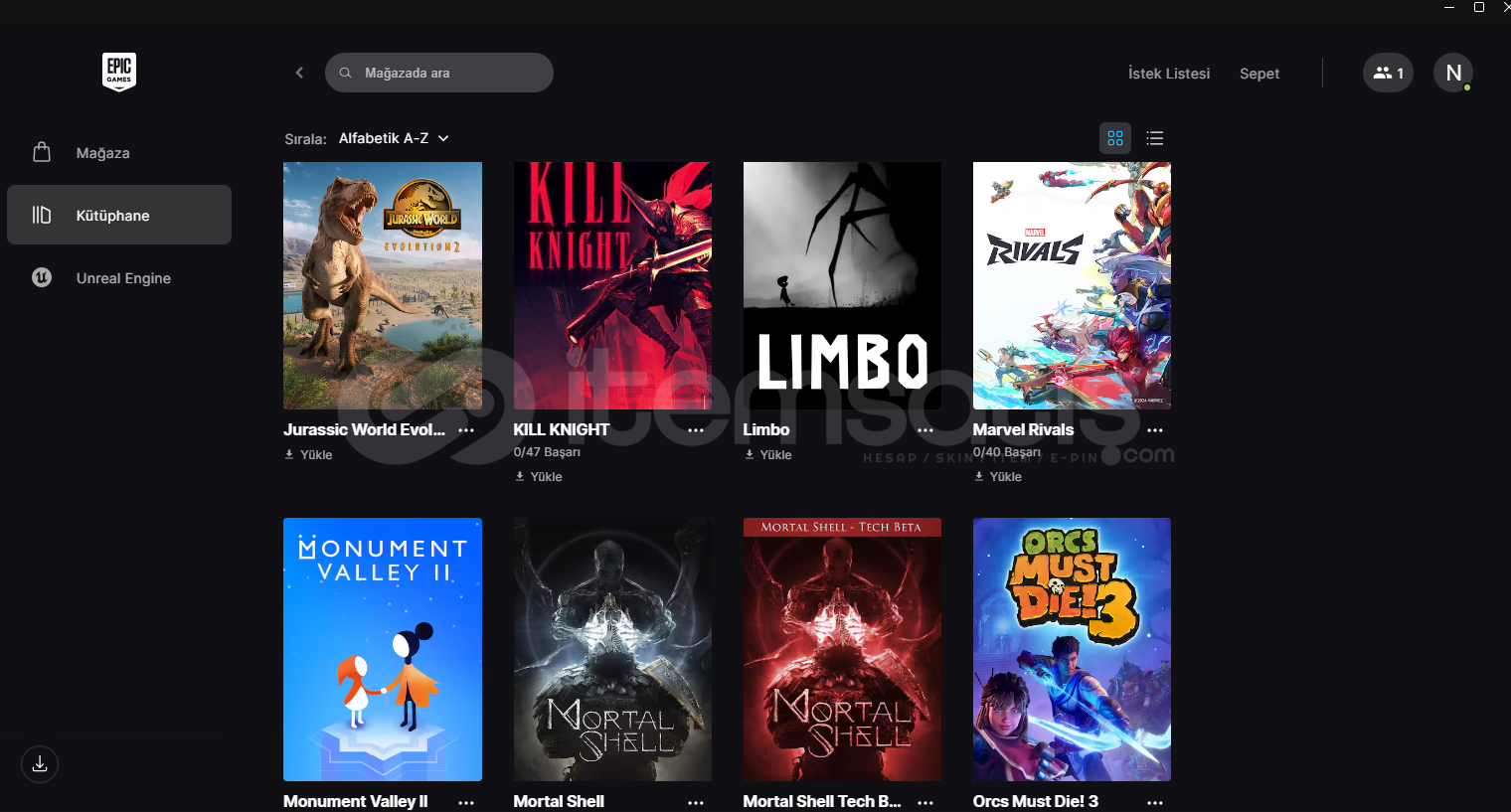Viewport: 1511px width, 812px height.
Task: Open options menu for Mortal Shell Tech Beta
Action: (x=925, y=802)
